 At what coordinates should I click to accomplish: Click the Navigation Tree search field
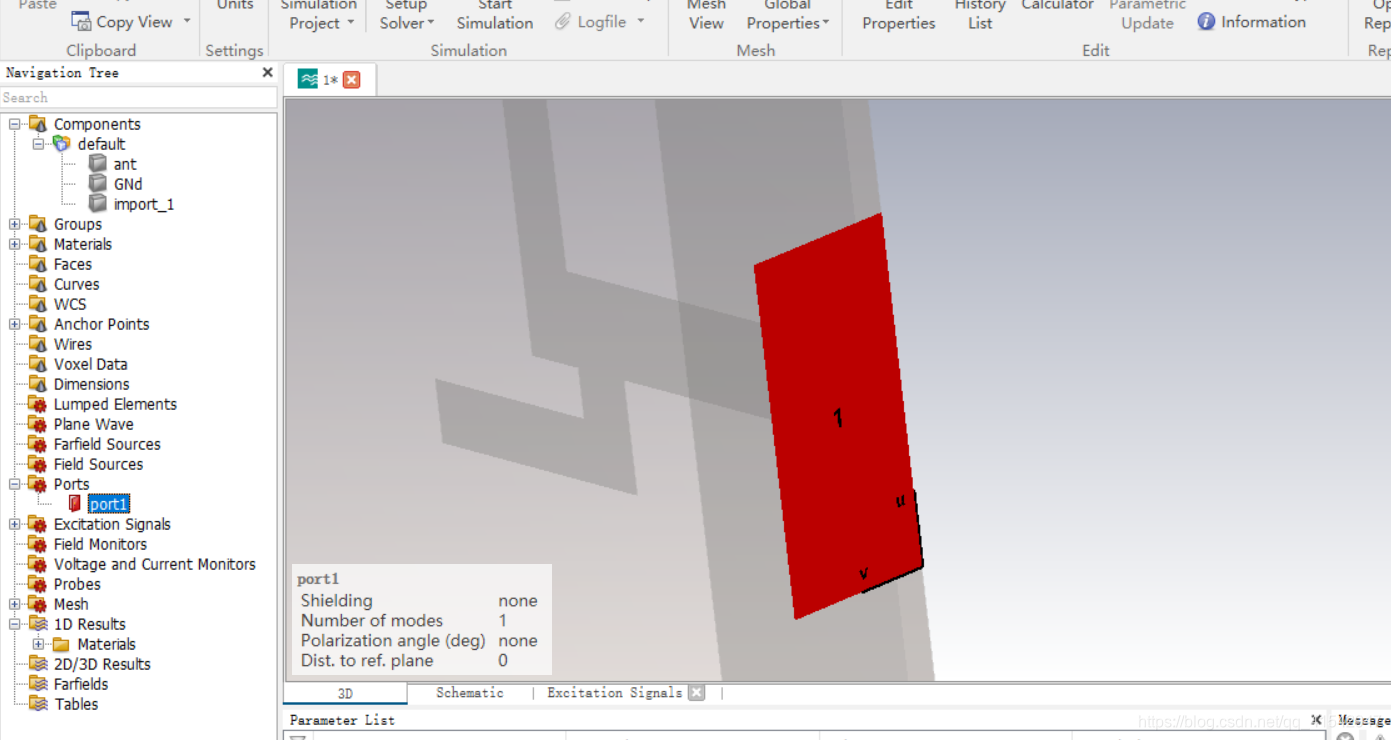[139, 97]
